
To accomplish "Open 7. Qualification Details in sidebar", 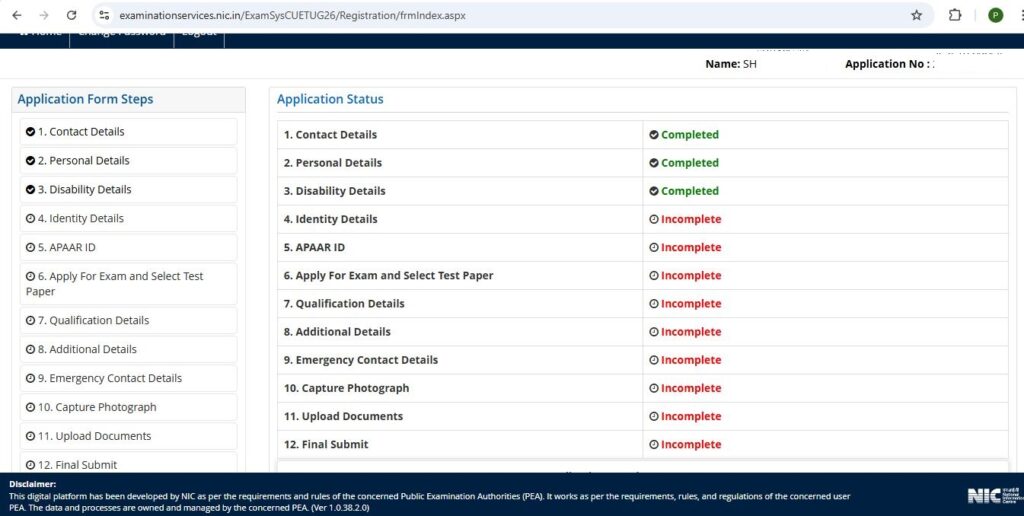I will pyautogui.click(x=128, y=321).
